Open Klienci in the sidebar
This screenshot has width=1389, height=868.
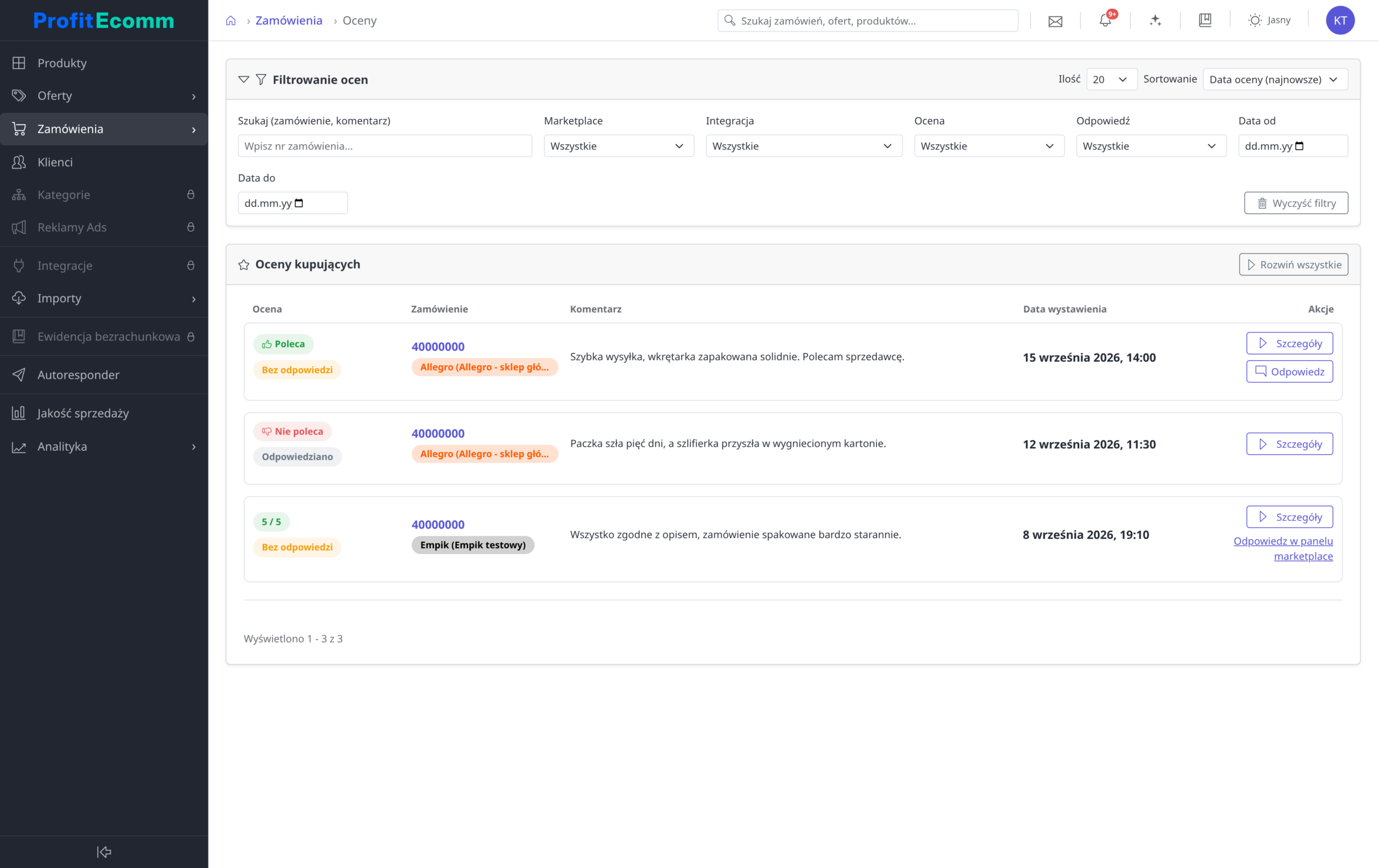click(x=104, y=162)
